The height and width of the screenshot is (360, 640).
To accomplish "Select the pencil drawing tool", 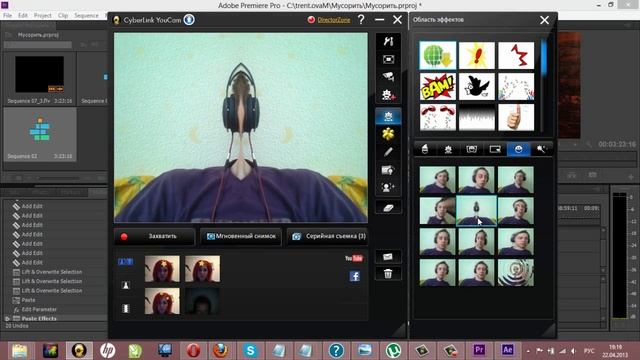I will pos(388,152).
